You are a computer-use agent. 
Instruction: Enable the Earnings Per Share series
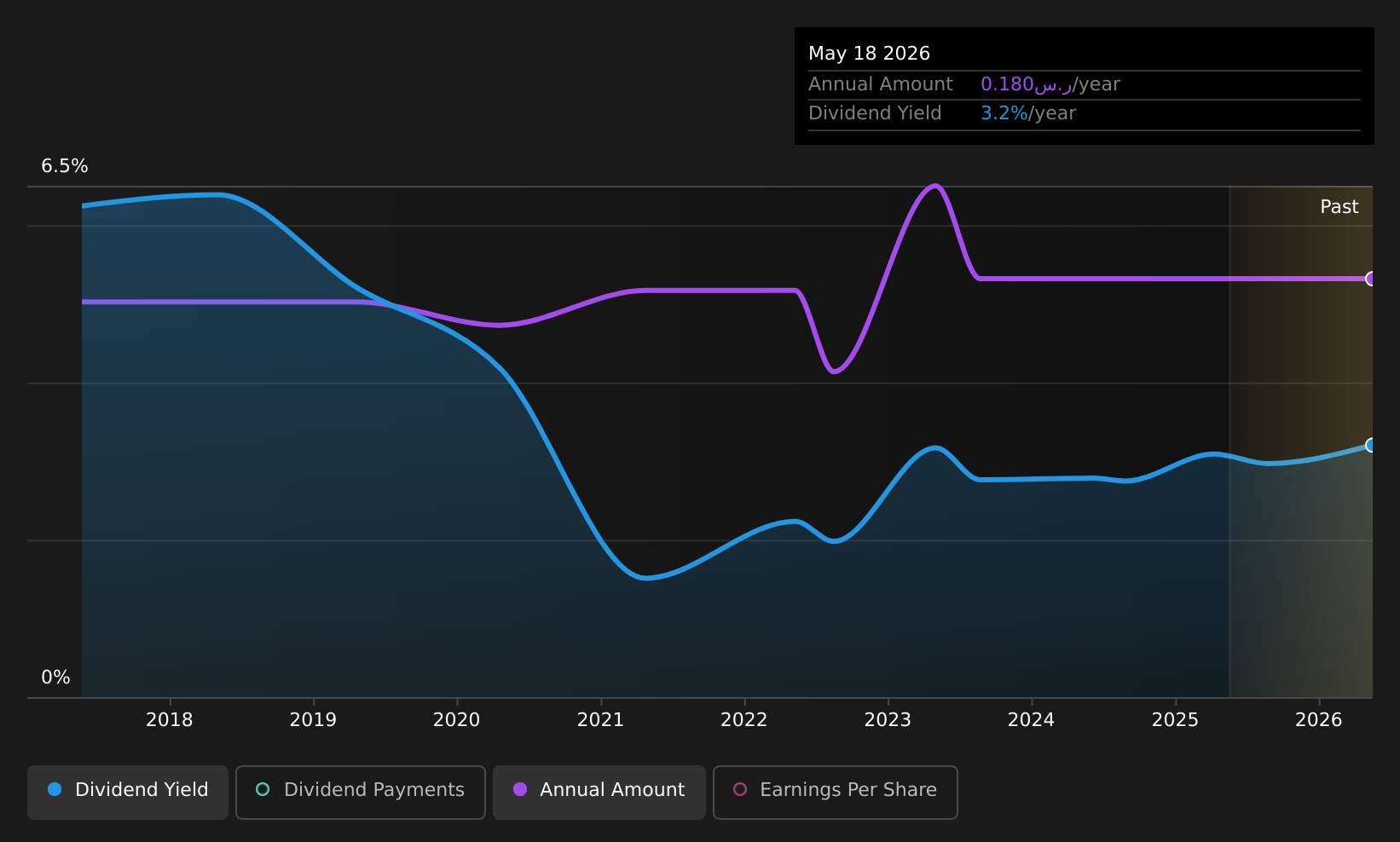coord(836,792)
